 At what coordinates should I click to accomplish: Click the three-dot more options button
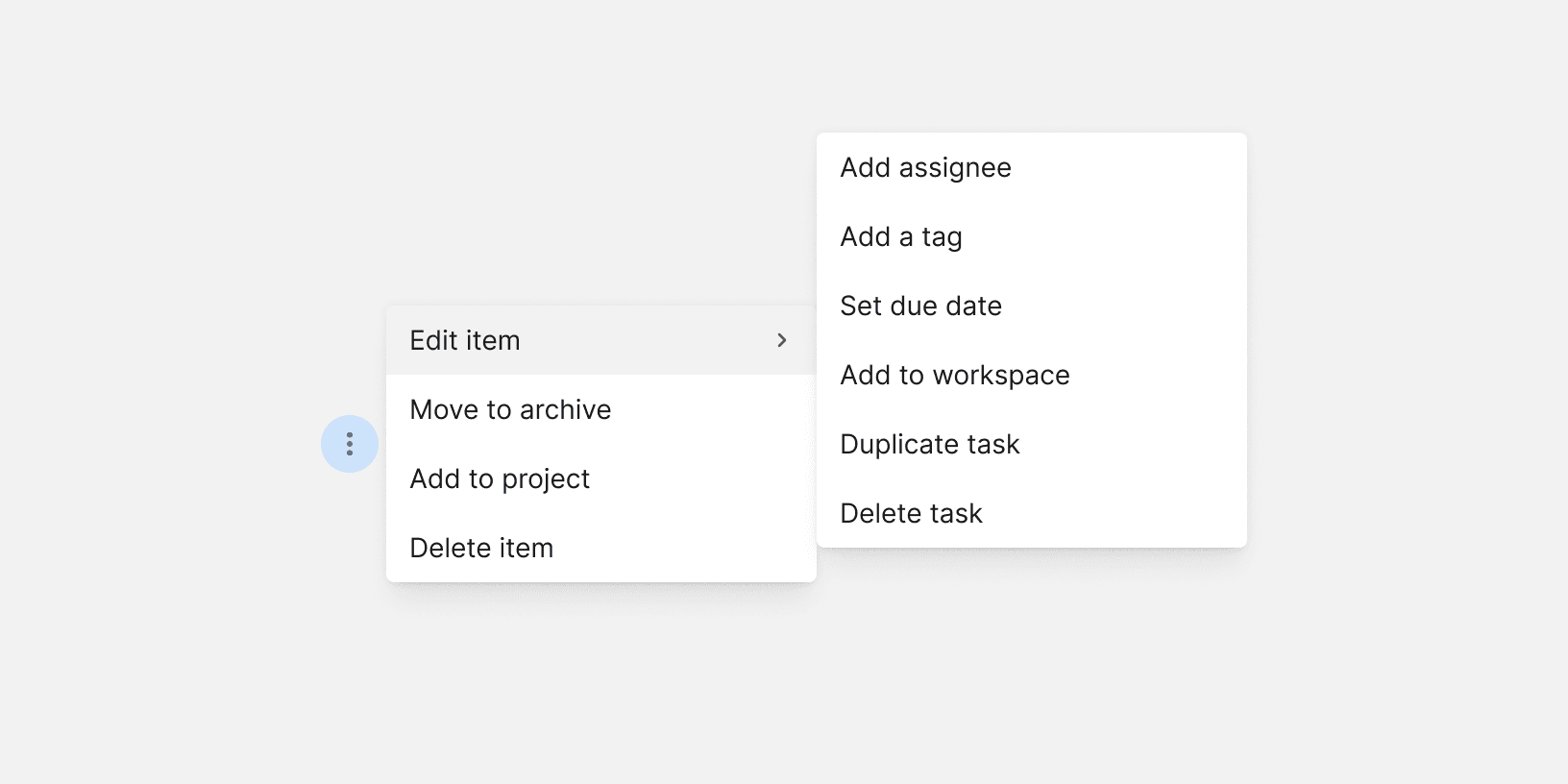pyautogui.click(x=350, y=444)
